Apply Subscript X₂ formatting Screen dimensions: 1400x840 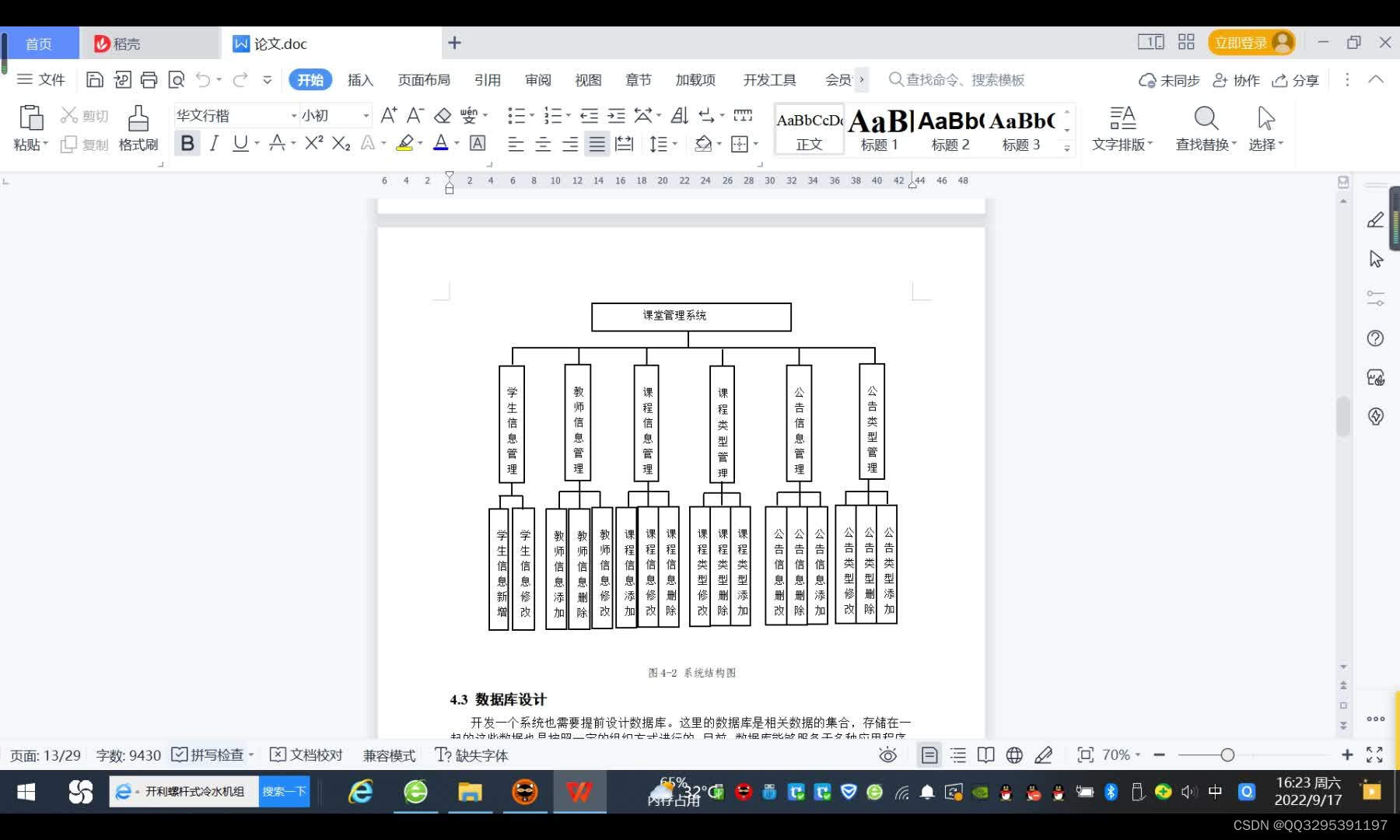point(341,143)
